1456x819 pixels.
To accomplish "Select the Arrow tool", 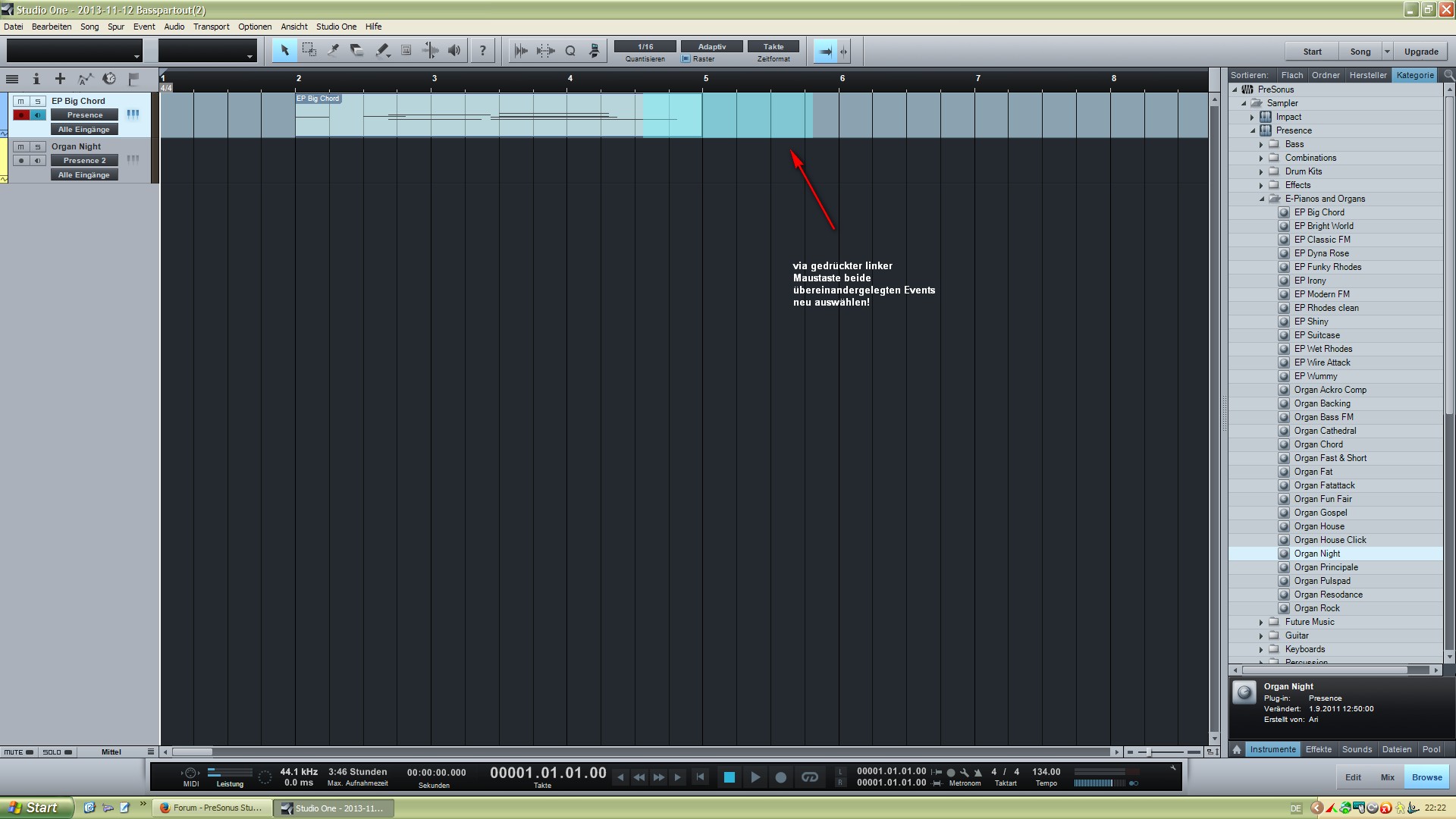I will pos(284,51).
